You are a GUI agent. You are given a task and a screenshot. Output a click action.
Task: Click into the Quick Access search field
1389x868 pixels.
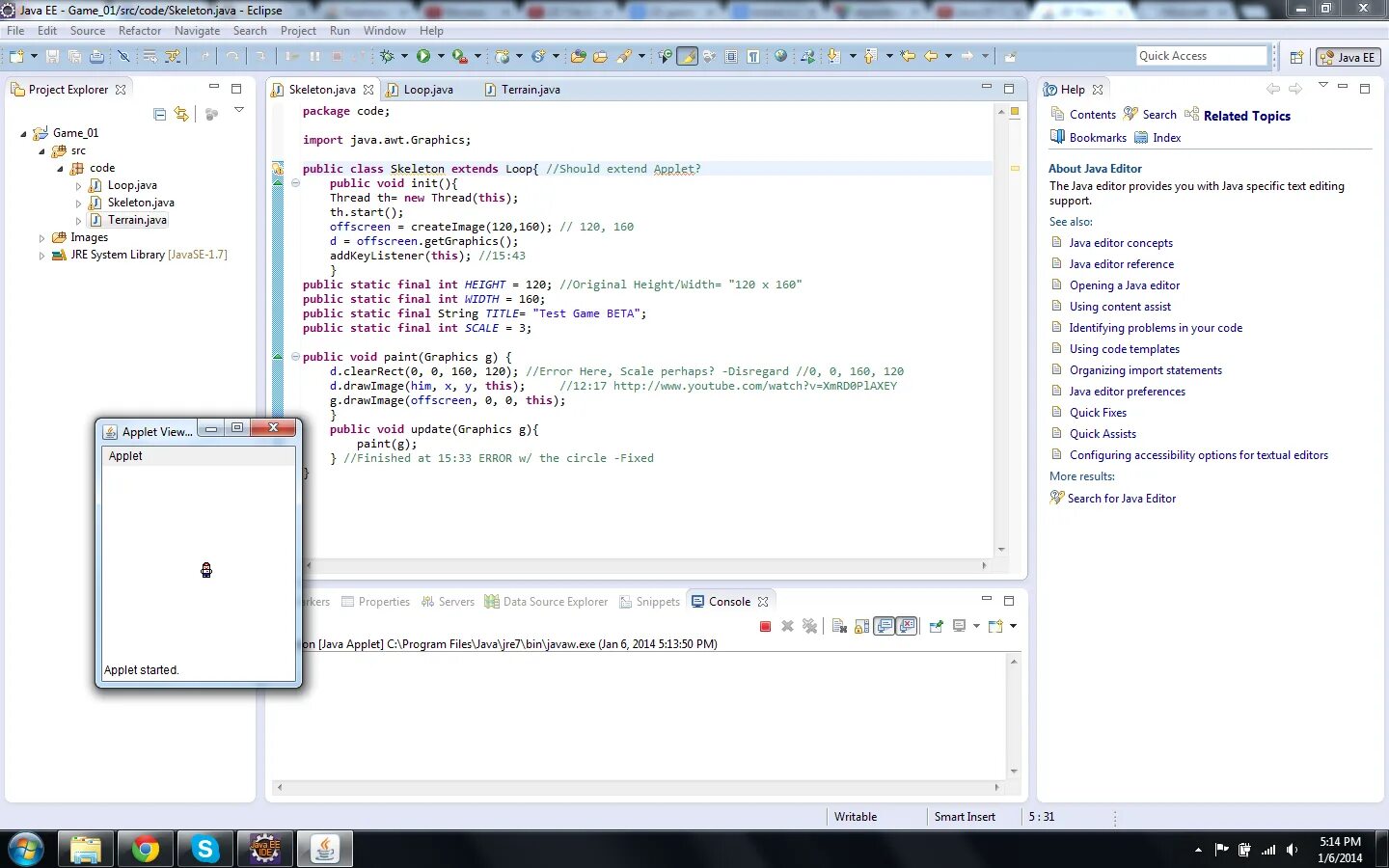pos(1201,56)
